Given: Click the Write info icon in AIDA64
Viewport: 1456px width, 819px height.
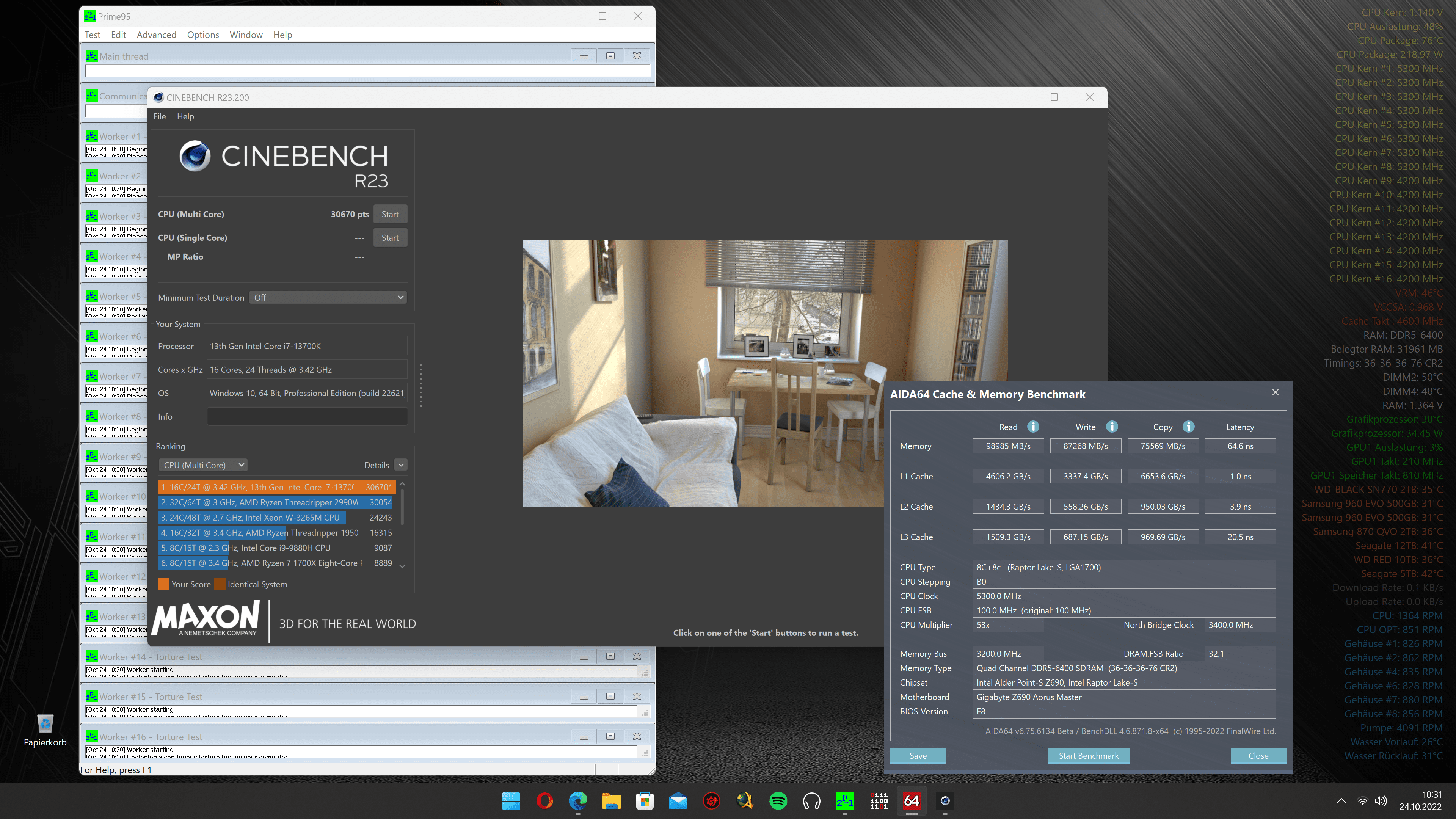Looking at the screenshot, I should pyautogui.click(x=1112, y=427).
